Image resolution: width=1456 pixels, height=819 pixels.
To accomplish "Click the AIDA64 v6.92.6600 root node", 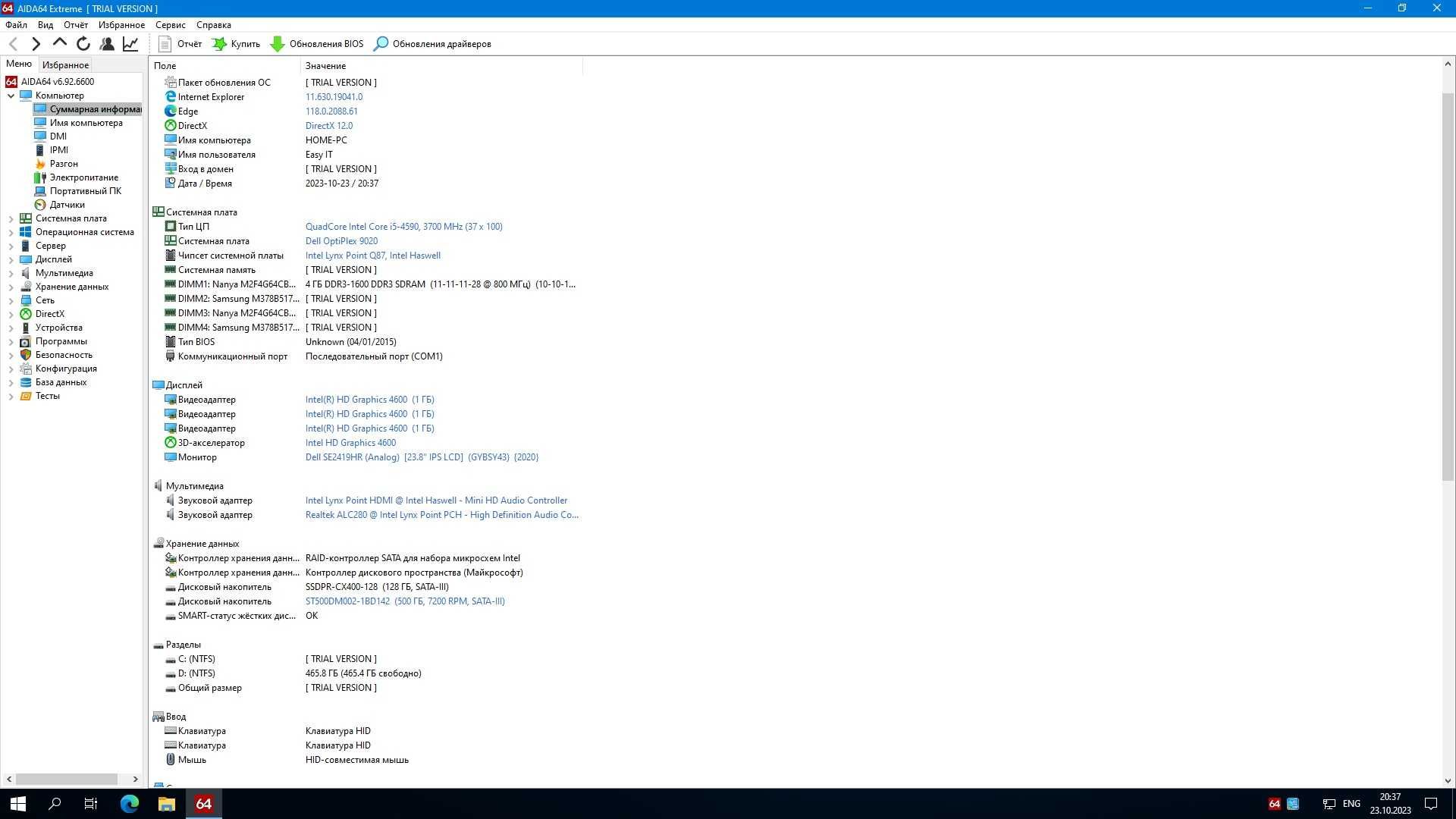I will pyautogui.click(x=57, y=82).
